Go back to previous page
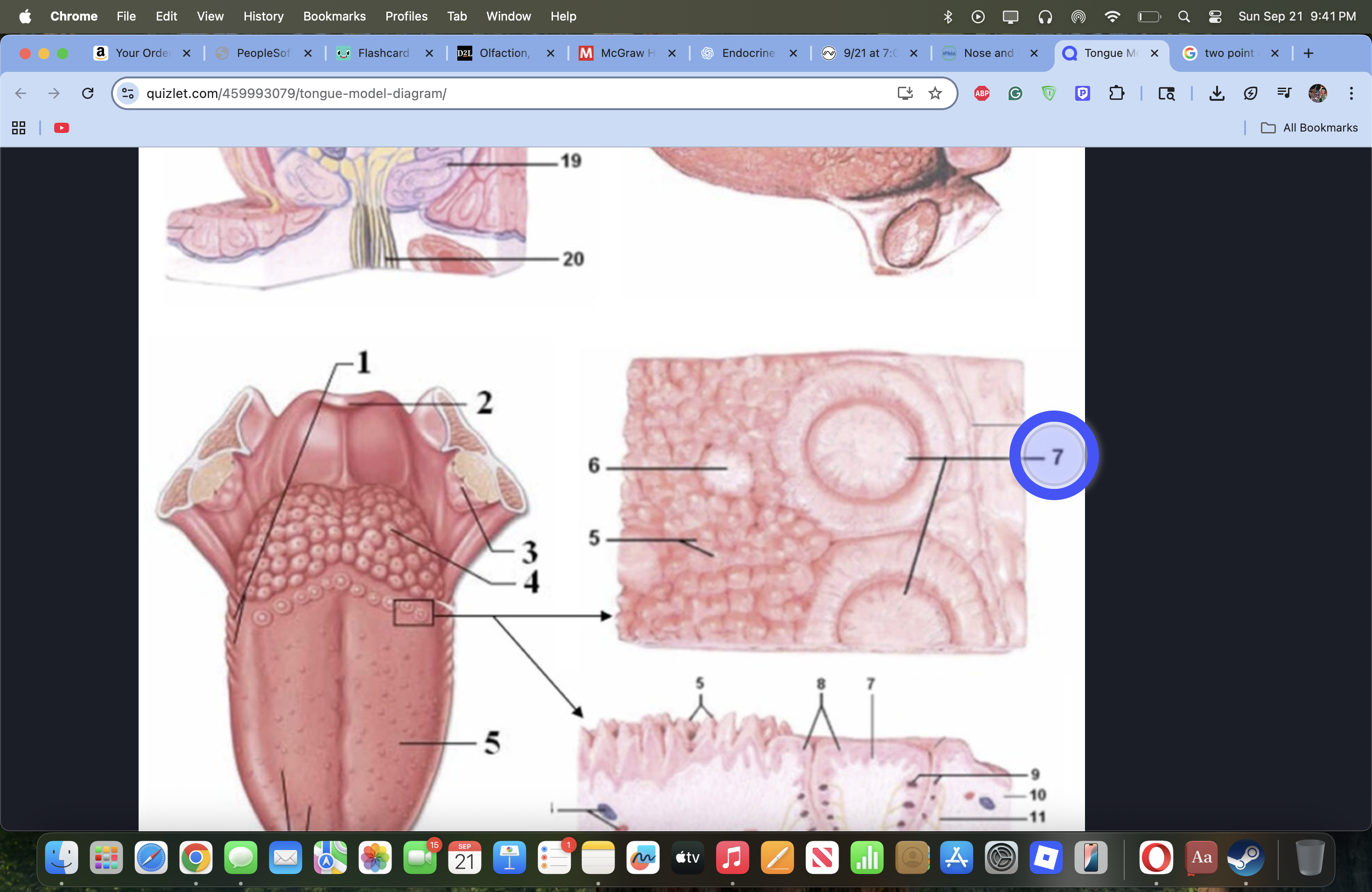The height and width of the screenshot is (892, 1372). pos(21,93)
